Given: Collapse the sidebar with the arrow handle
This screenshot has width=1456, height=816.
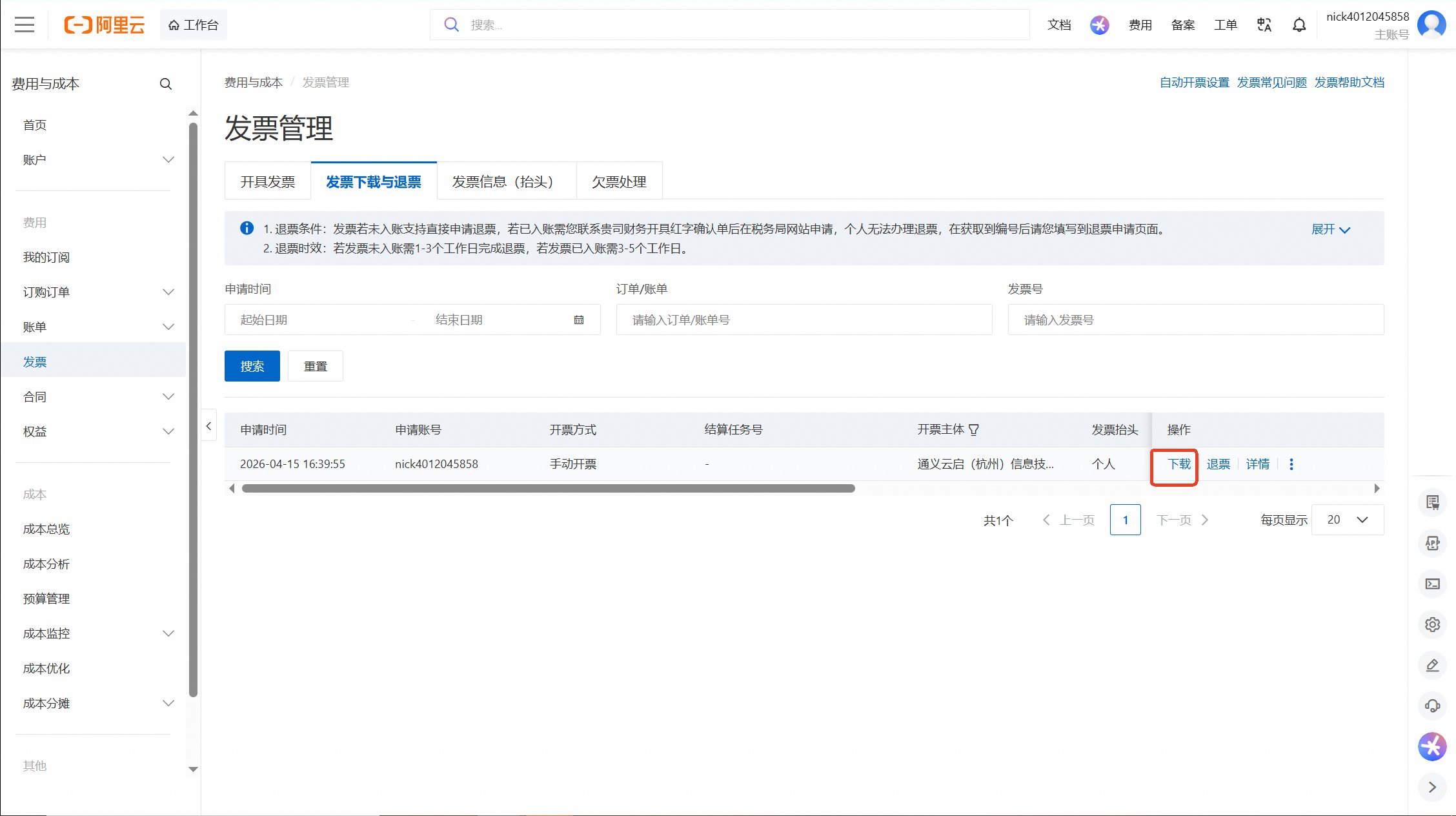Looking at the screenshot, I should click(x=208, y=426).
